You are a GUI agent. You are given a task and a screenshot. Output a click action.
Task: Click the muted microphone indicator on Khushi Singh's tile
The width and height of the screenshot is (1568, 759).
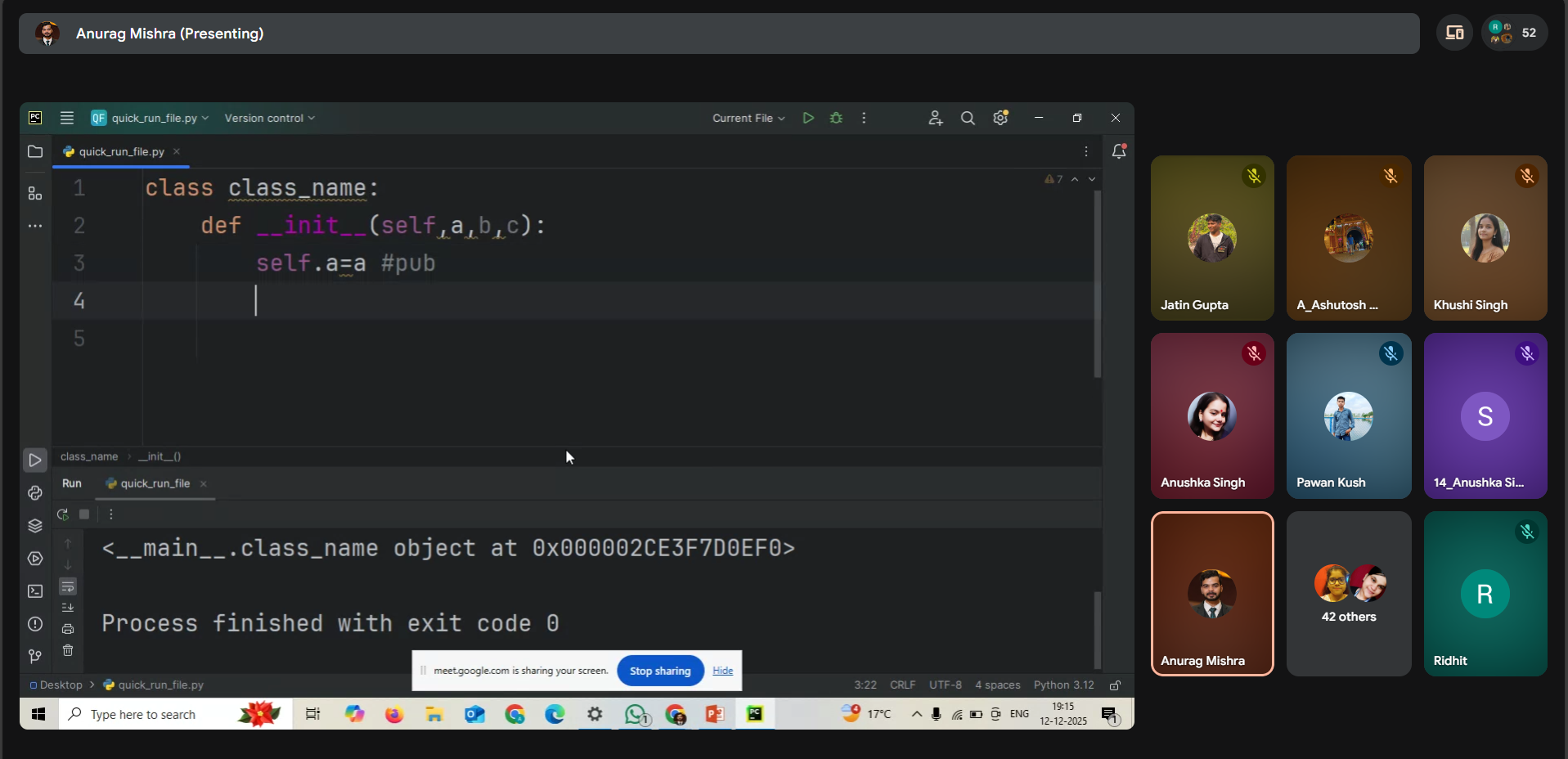point(1527,177)
